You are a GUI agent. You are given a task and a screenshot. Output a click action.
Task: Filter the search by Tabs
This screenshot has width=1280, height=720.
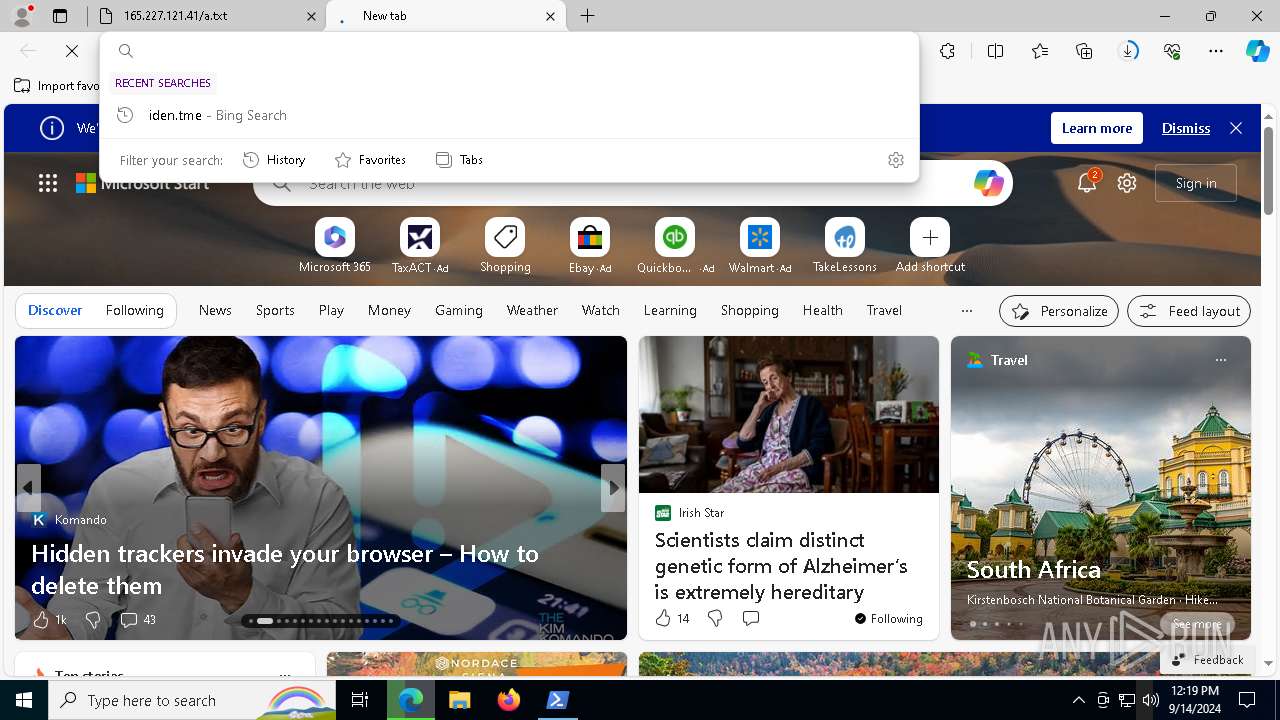coord(459,160)
